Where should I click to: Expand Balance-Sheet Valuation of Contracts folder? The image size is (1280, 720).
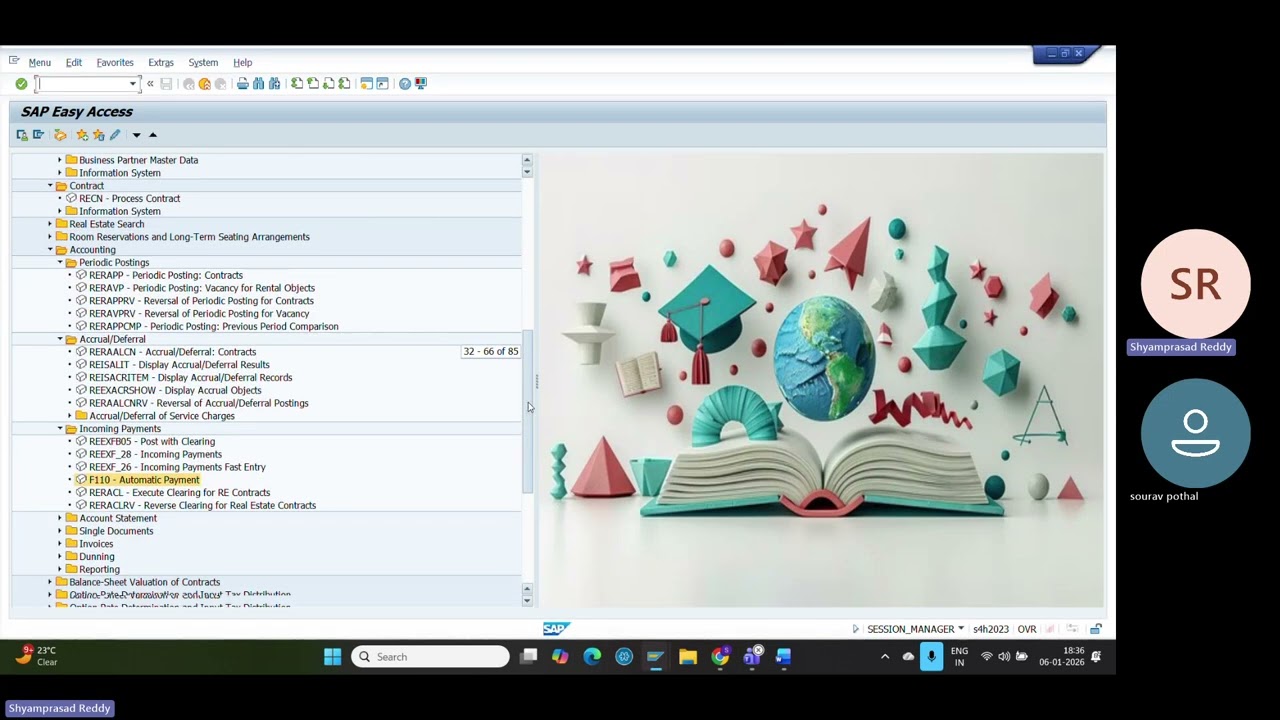click(x=50, y=582)
